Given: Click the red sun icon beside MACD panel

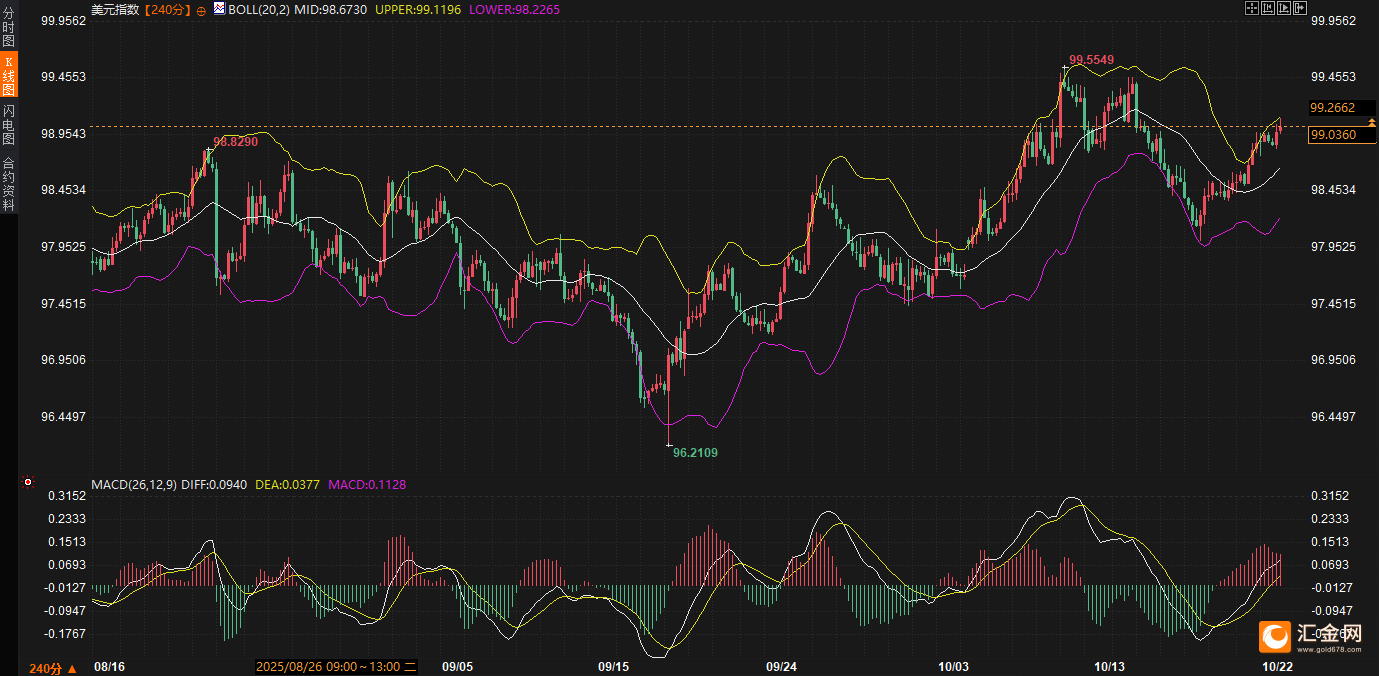Looking at the screenshot, I should [x=29, y=483].
